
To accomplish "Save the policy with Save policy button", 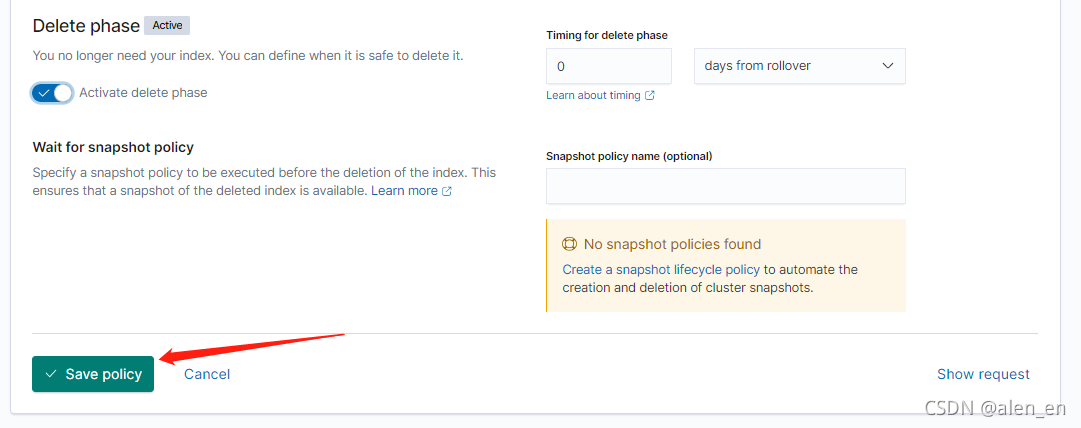I will click(93, 374).
